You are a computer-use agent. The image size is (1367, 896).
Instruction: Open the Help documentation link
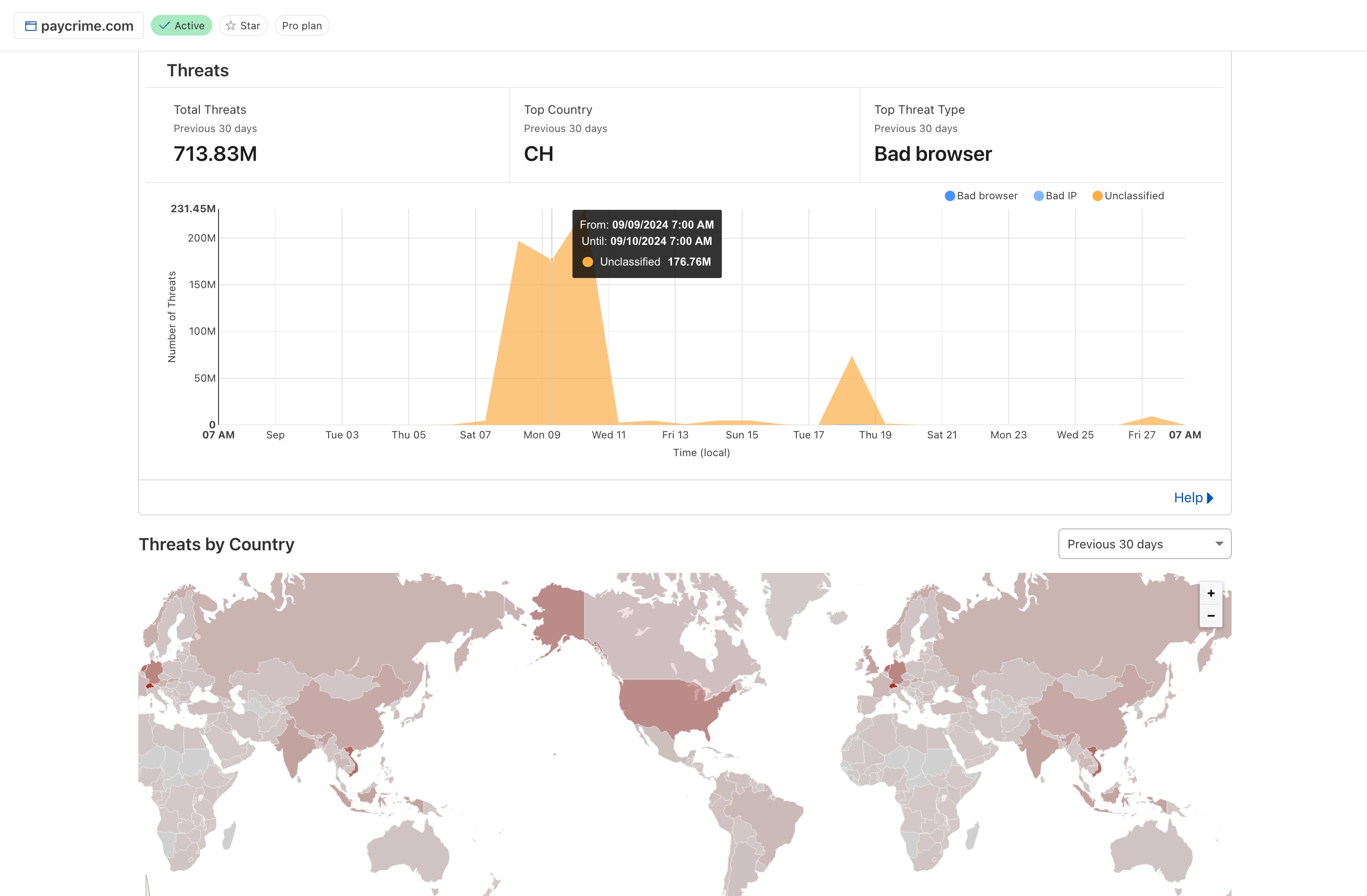1188,497
